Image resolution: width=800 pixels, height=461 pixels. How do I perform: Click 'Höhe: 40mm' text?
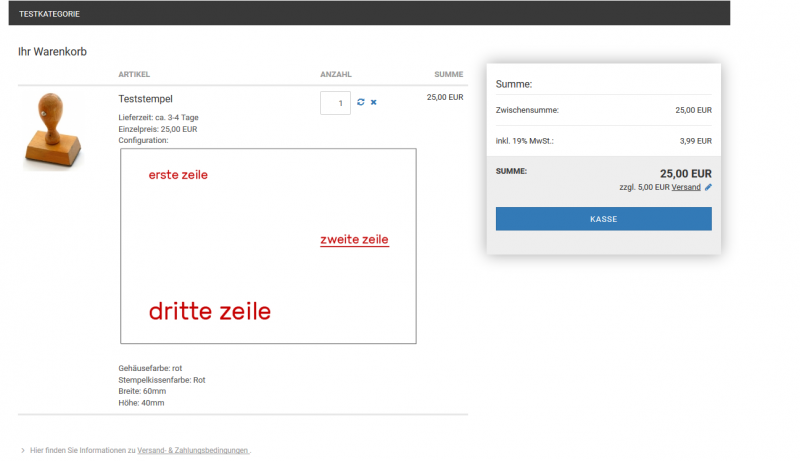[x=141, y=403]
